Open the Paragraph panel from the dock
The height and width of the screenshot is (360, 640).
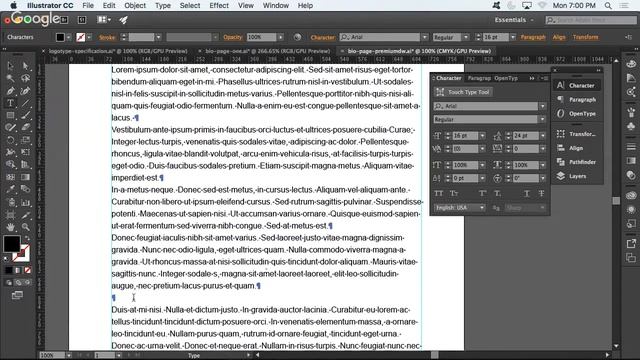[x=576, y=99]
